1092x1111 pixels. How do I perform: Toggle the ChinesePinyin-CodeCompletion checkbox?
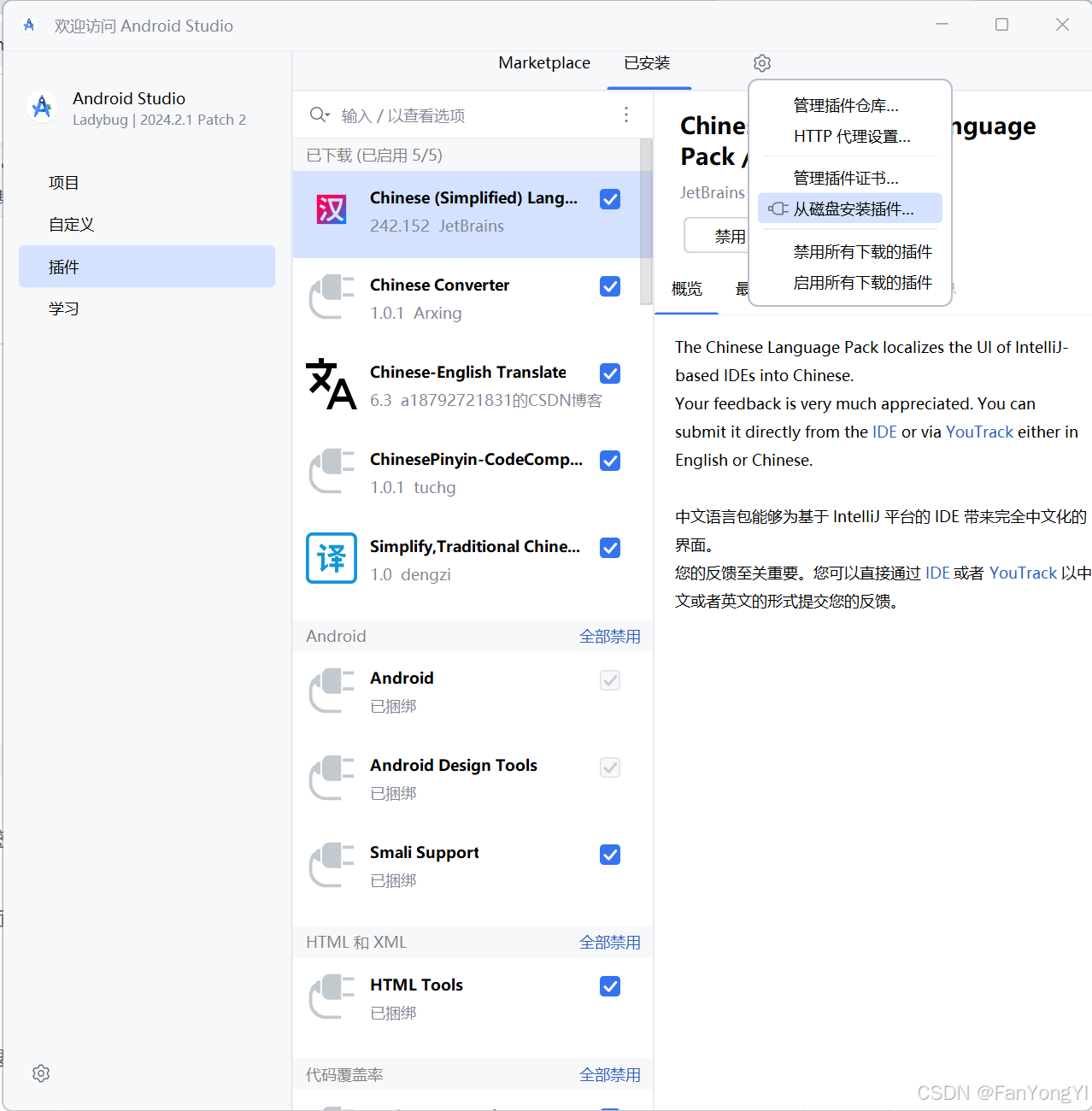[x=610, y=461]
